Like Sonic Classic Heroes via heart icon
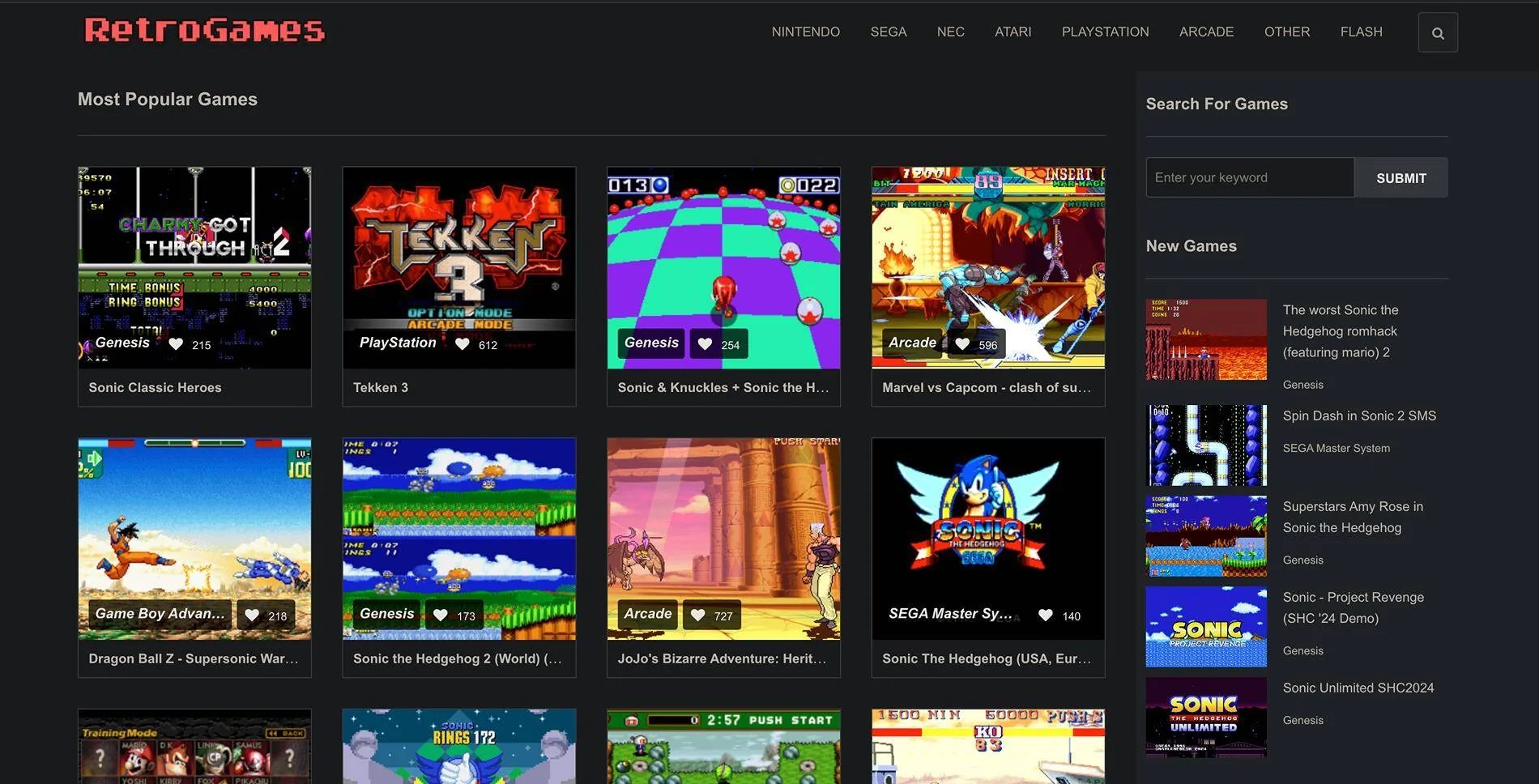 click(176, 344)
